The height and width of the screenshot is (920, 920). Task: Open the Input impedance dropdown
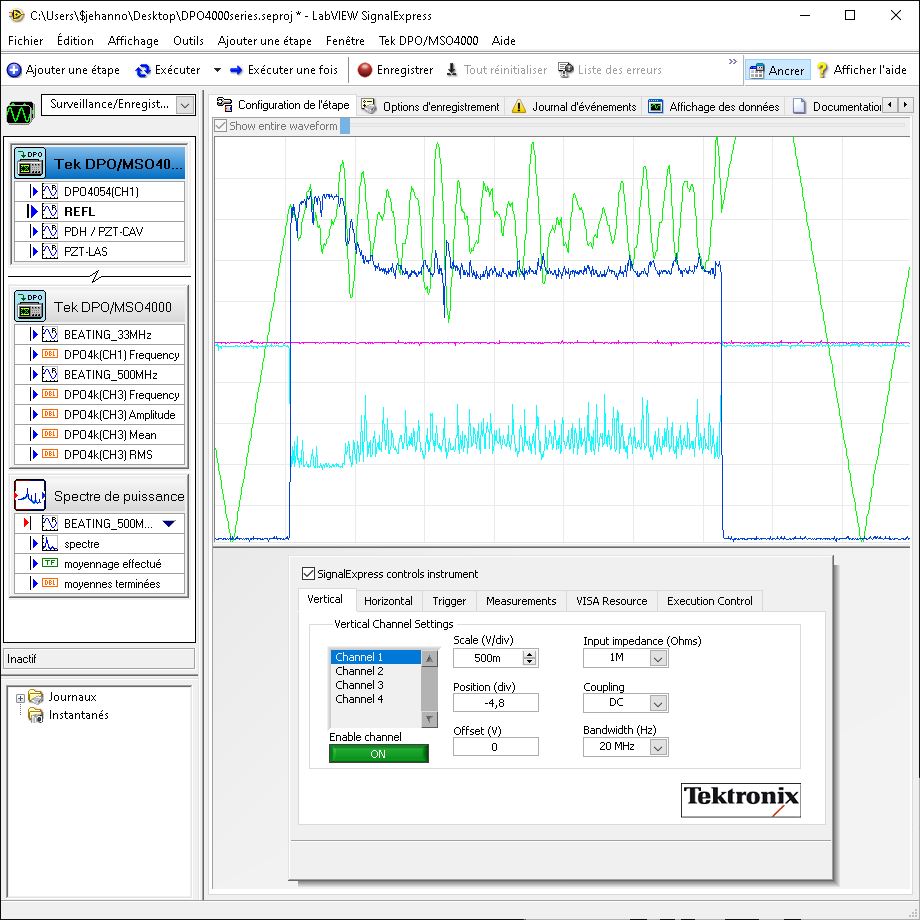[x=658, y=658]
